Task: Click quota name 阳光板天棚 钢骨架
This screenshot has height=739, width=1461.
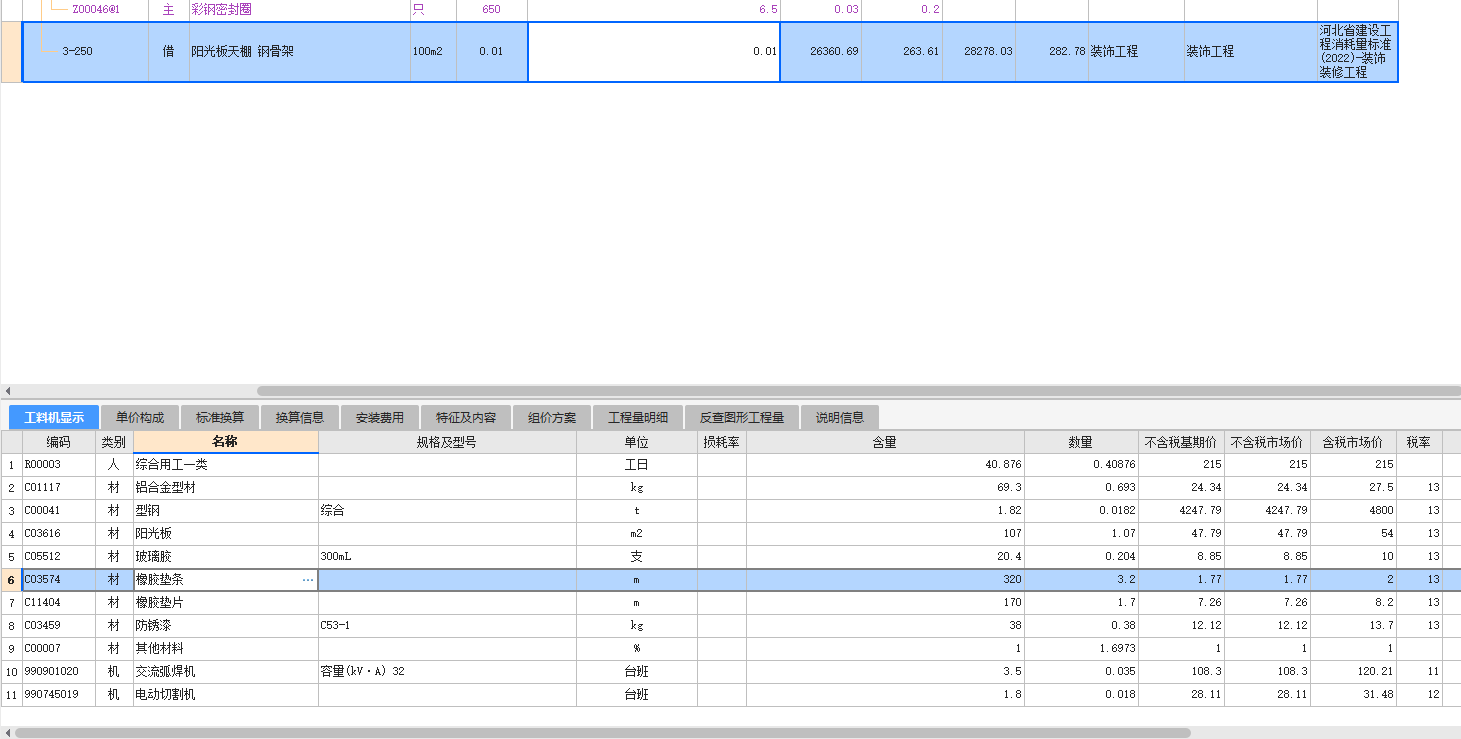Action: (x=299, y=52)
